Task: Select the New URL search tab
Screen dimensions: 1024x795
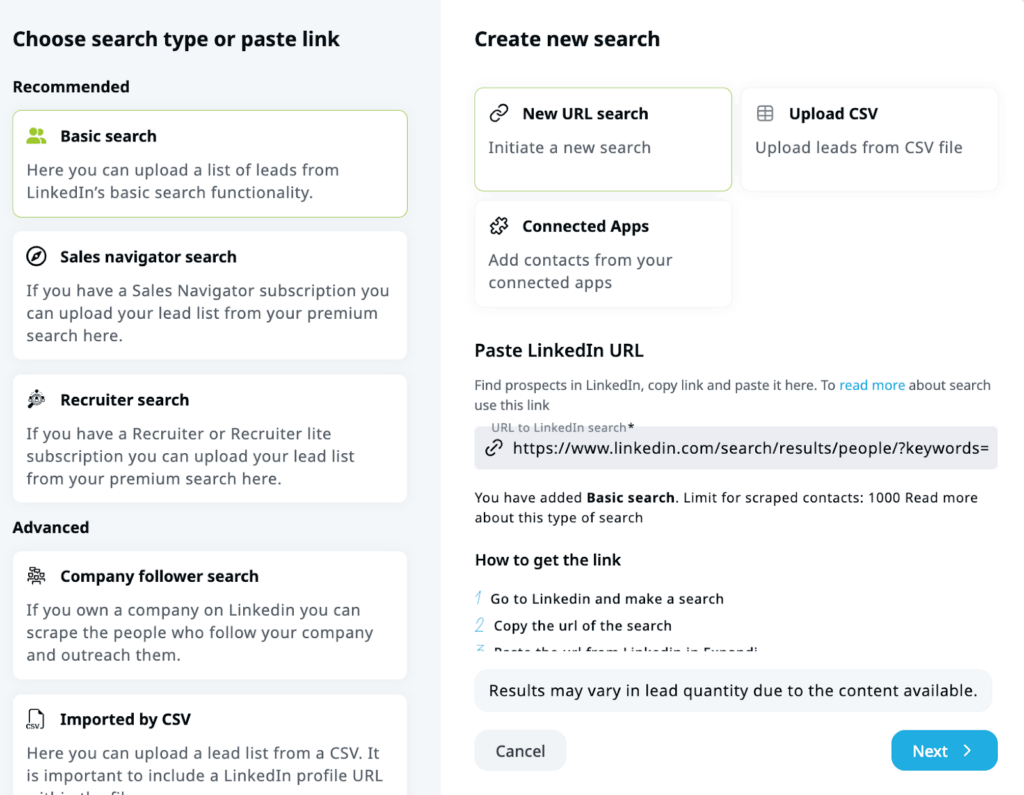Action: click(602, 139)
